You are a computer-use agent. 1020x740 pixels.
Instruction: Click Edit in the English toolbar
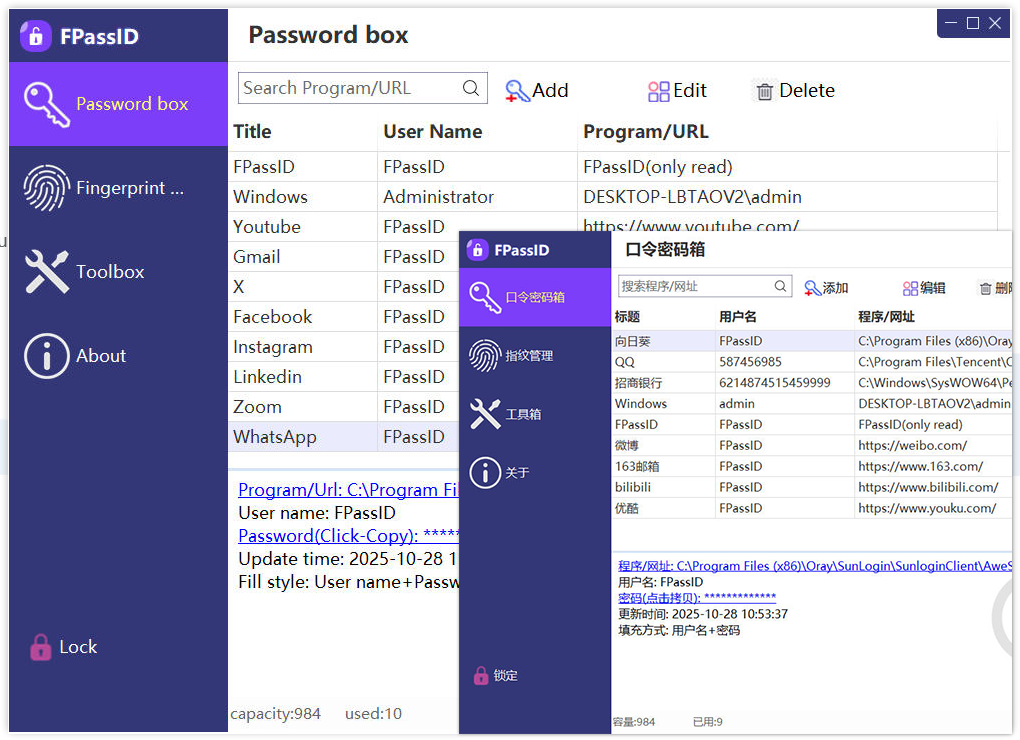(x=677, y=91)
